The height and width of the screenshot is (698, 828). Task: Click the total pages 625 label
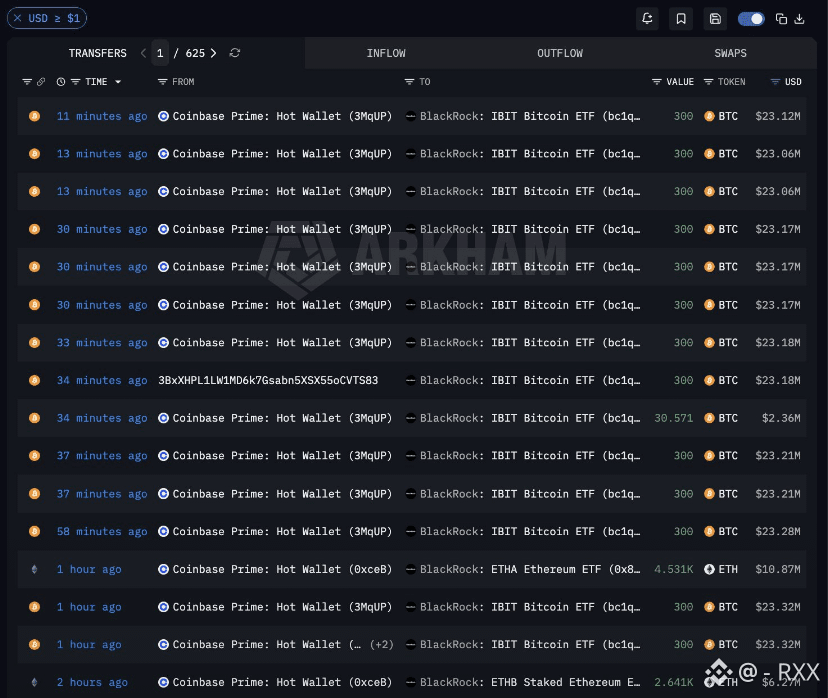pyautogui.click(x=195, y=53)
